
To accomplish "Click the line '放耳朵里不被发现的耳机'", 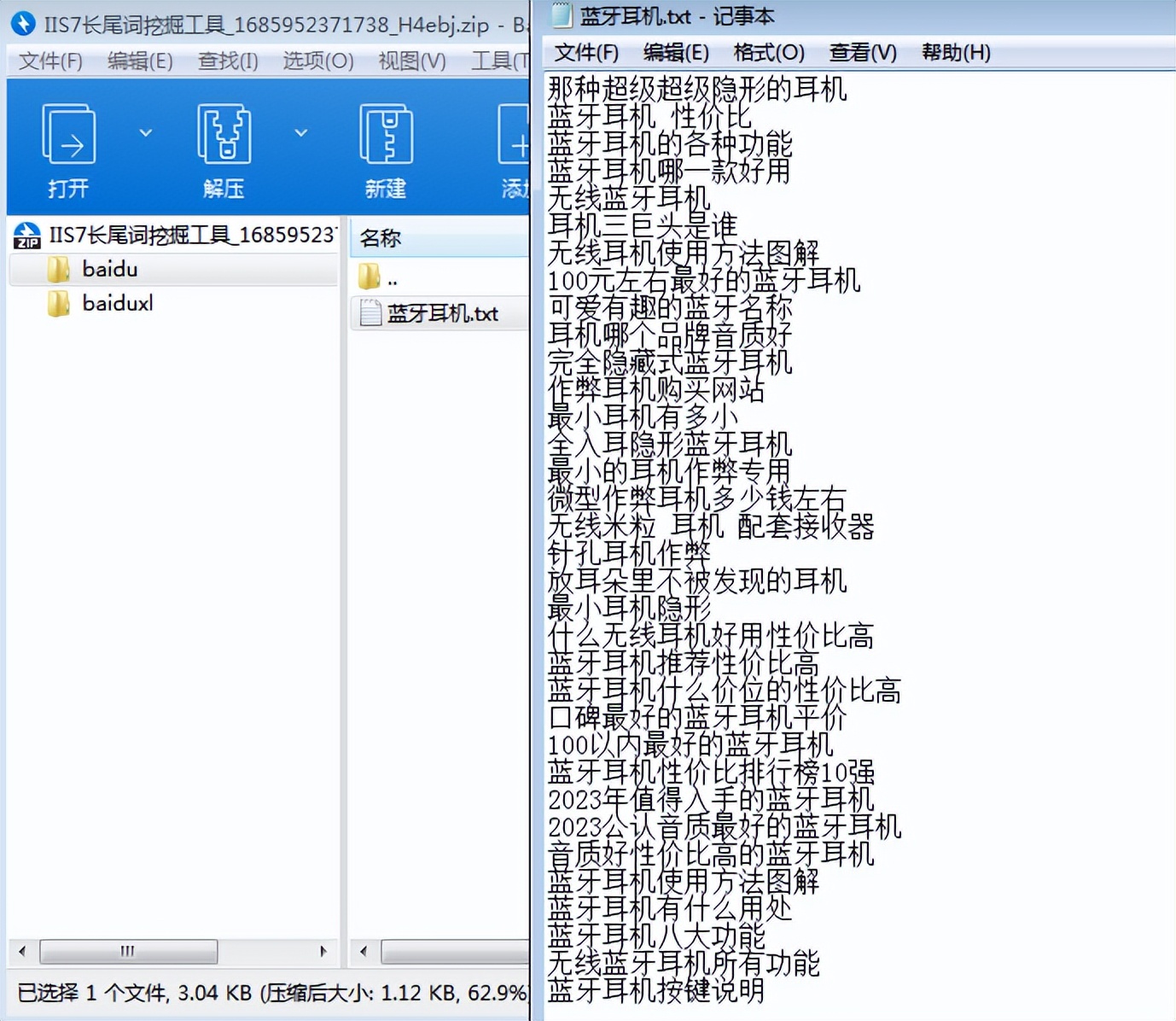I will (x=697, y=581).
